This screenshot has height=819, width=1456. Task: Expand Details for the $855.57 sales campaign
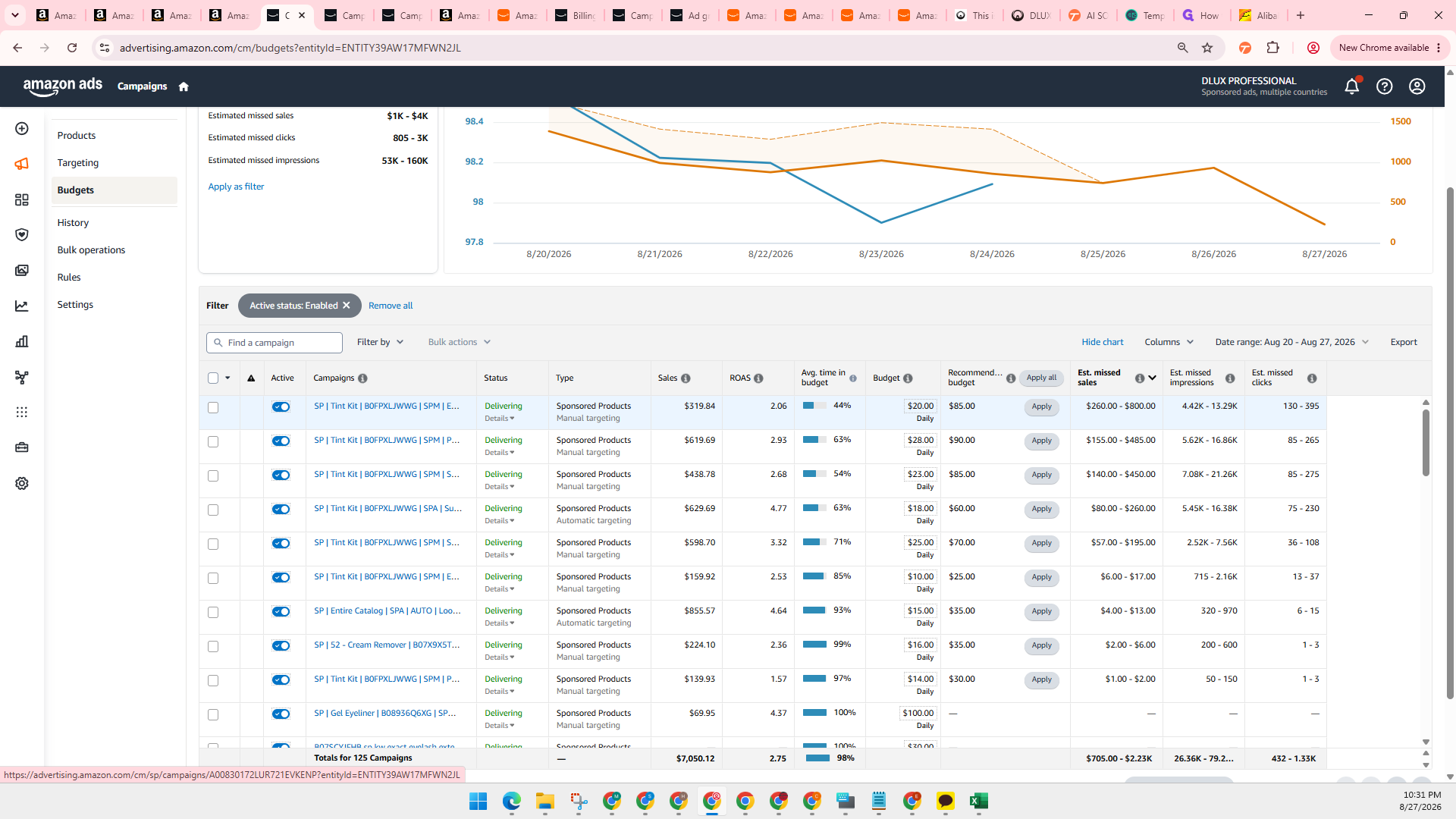click(500, 623)
